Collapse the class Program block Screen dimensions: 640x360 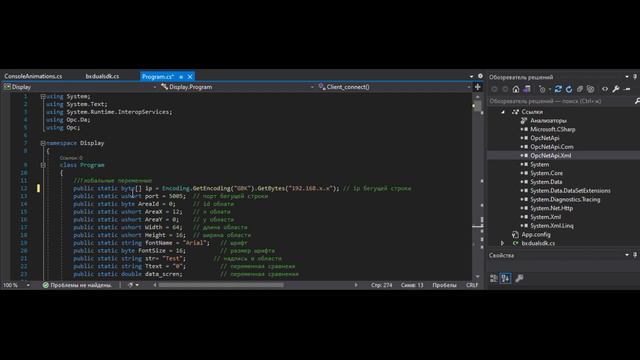click(x=43, y=165)
